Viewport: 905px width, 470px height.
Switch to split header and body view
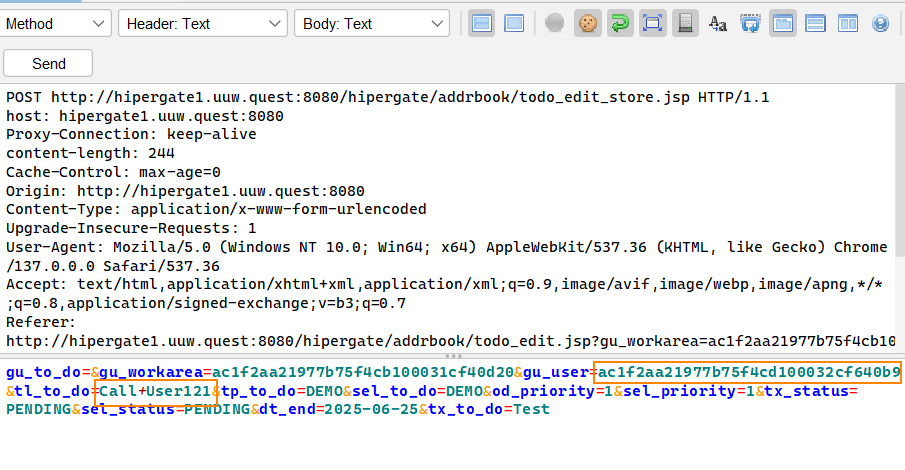(x=482, y=23)
